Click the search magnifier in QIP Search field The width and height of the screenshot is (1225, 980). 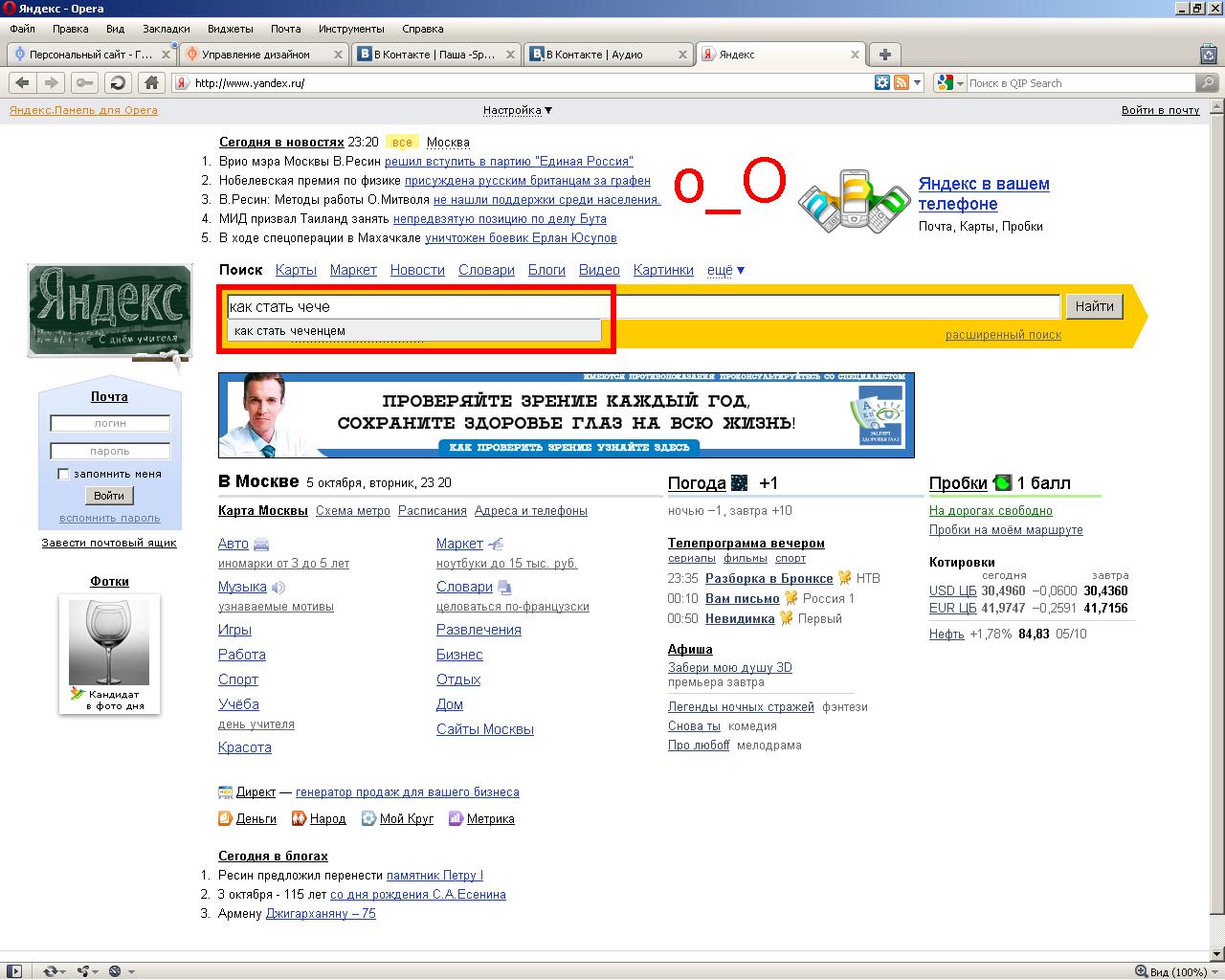(1208, 83)
